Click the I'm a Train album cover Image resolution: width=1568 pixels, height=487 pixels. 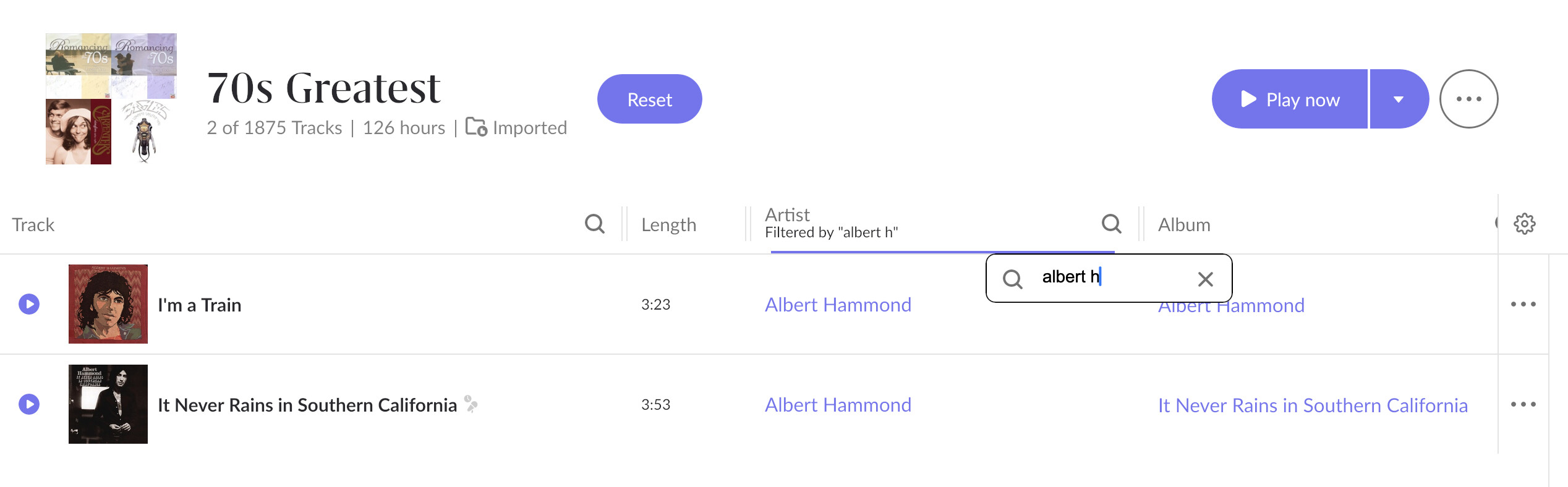coord(108,304)
